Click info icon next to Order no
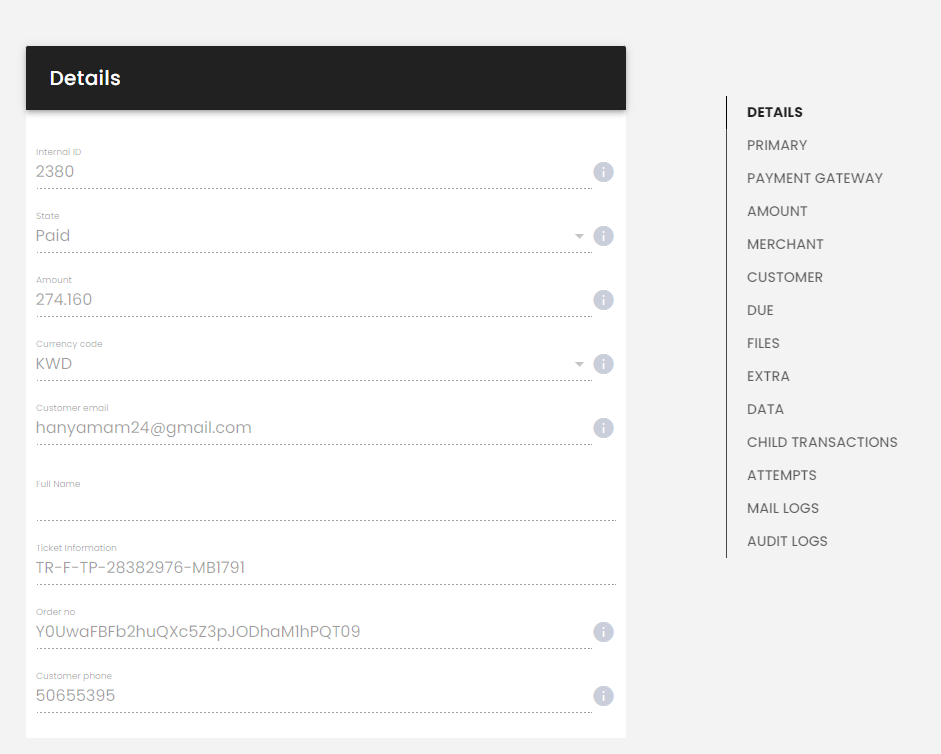Screen dimensions: 941x754 click(603, 632)
